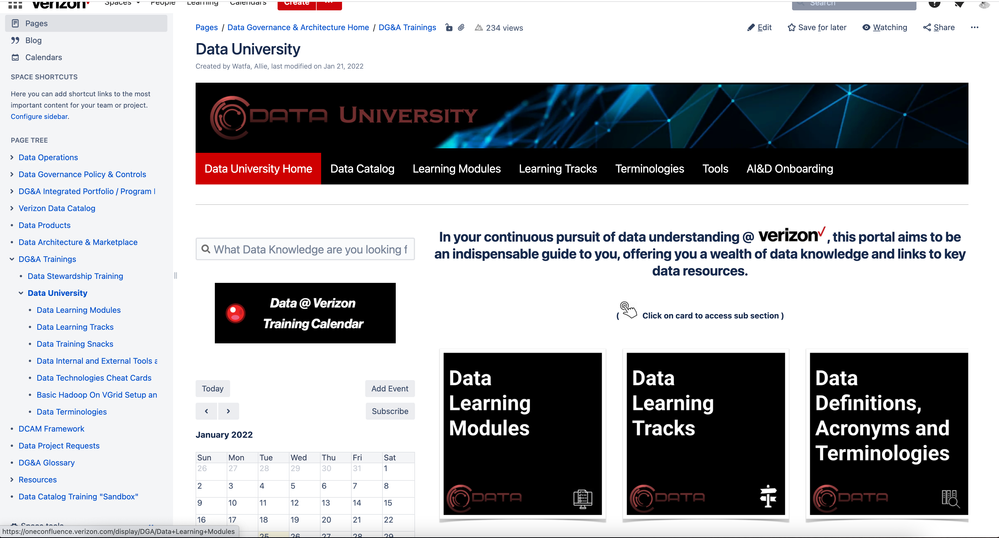Open the Data @ Verizon Training Calendar banner
The image size is (999, 538).
point(305,313)
